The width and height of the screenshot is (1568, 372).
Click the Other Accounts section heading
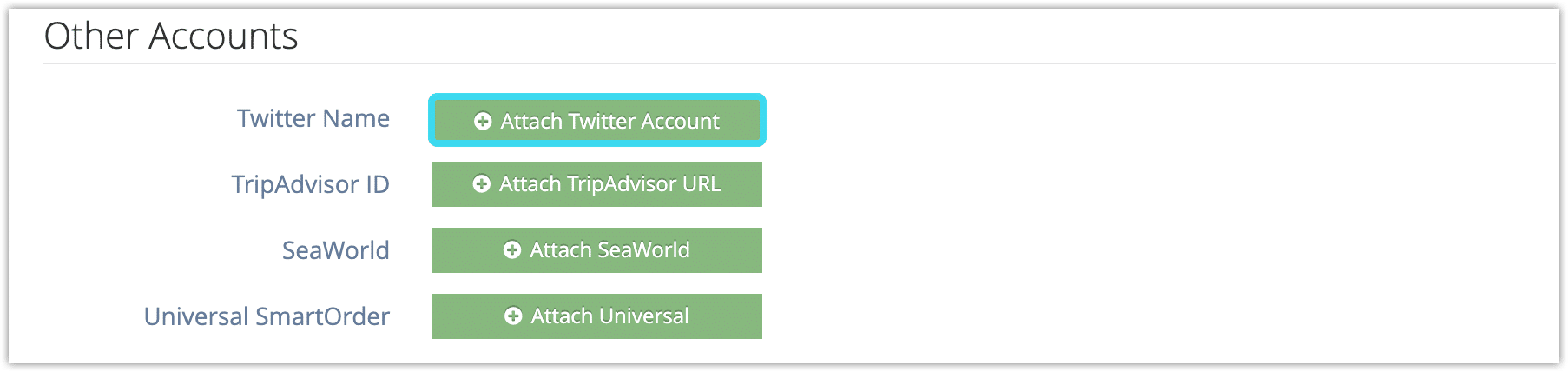tap(171, 37)
